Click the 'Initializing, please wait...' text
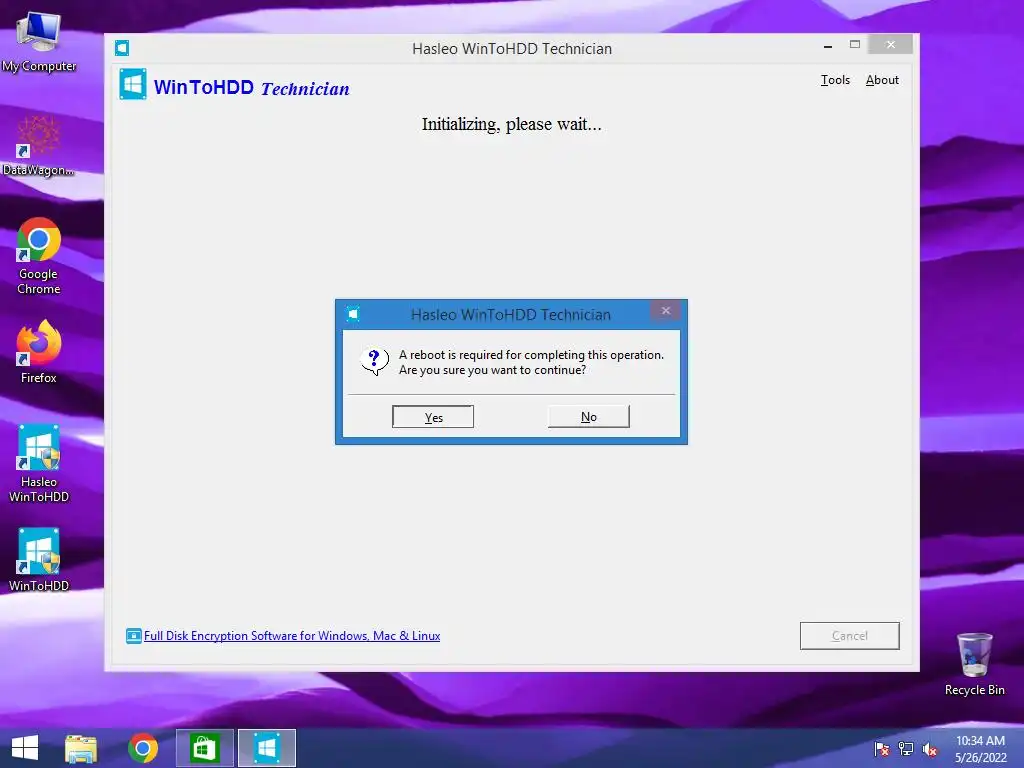Image resolution: width=1024 pixels, height=768 pixels. point(511,124)
